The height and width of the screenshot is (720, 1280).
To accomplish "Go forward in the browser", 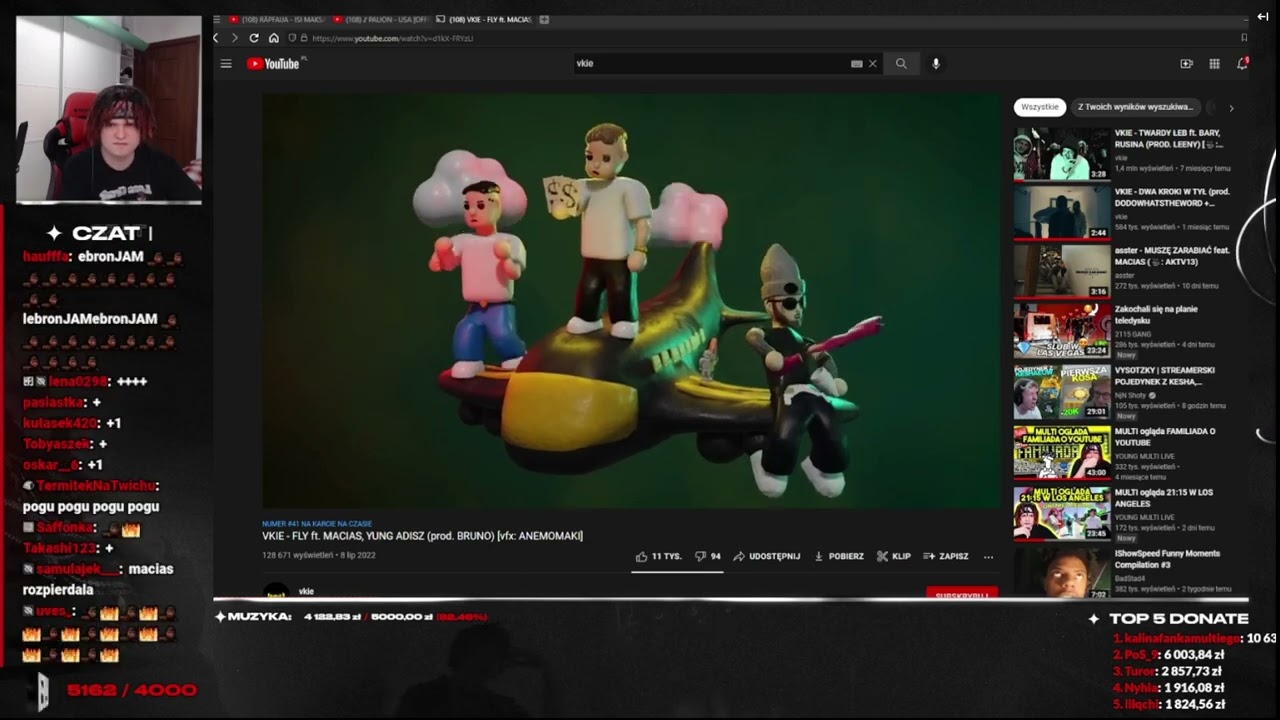I will [235, 38].
